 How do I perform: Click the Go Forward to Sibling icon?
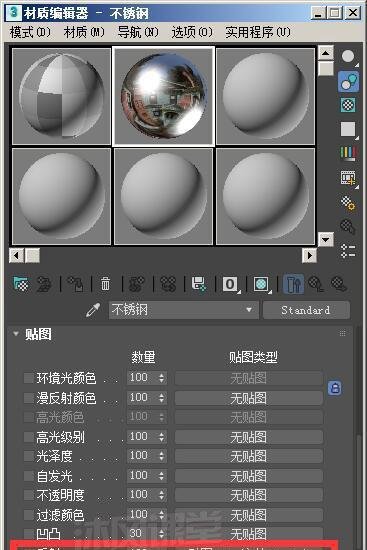pos(339,284)
